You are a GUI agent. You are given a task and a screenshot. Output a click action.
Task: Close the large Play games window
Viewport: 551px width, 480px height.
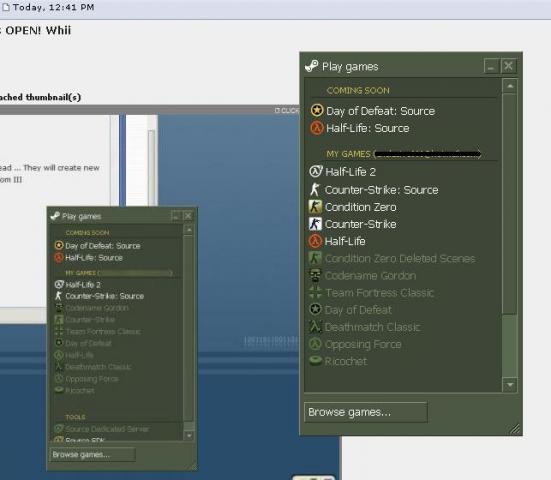(x=508, y=66)
